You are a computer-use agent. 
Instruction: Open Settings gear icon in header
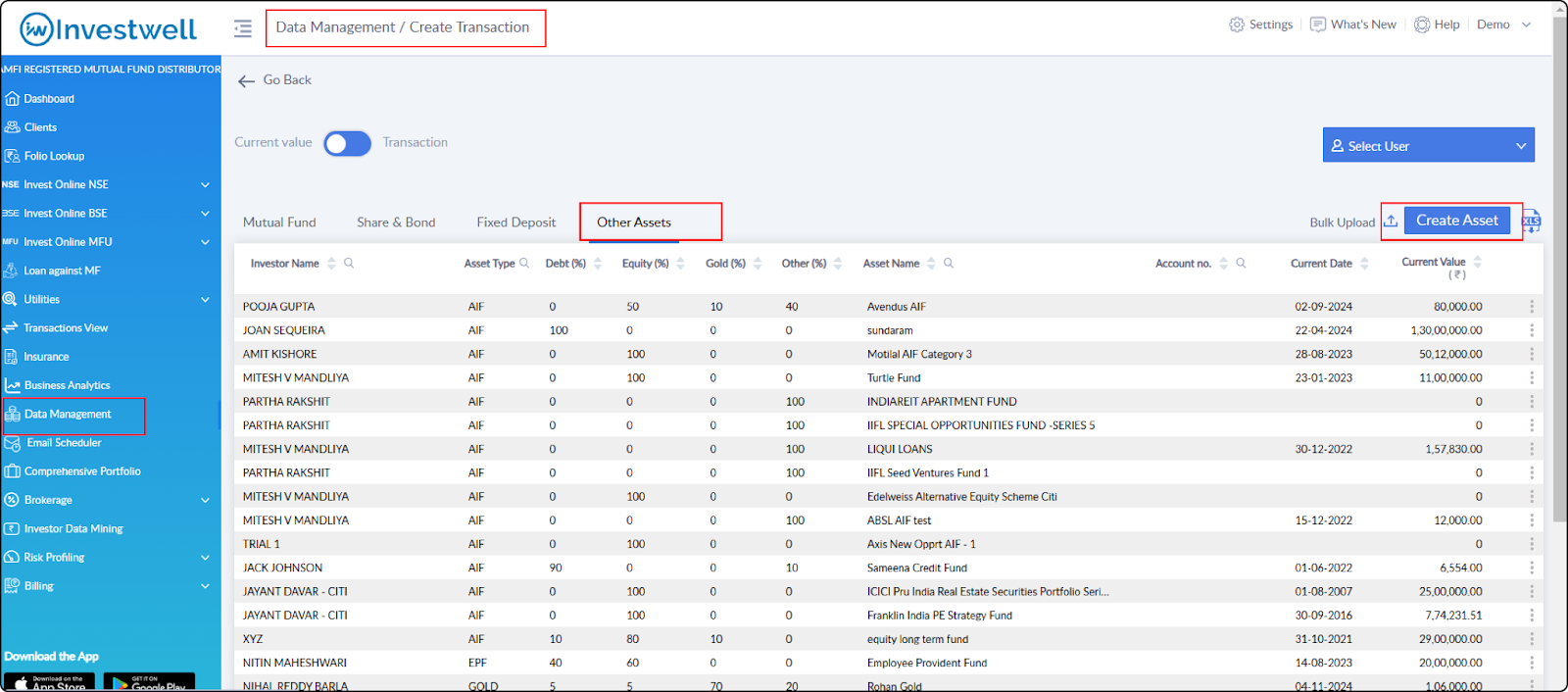(1237, 25)
